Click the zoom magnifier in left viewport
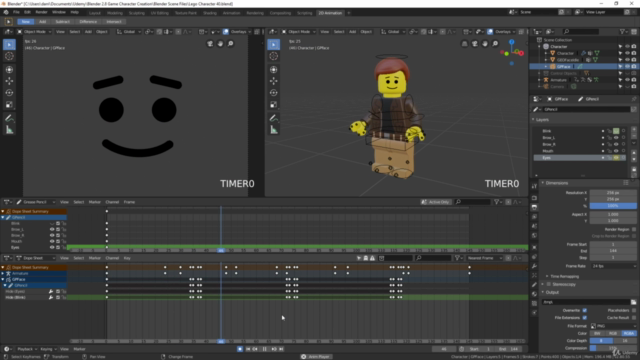640x360 pixels. pos(231,44)
